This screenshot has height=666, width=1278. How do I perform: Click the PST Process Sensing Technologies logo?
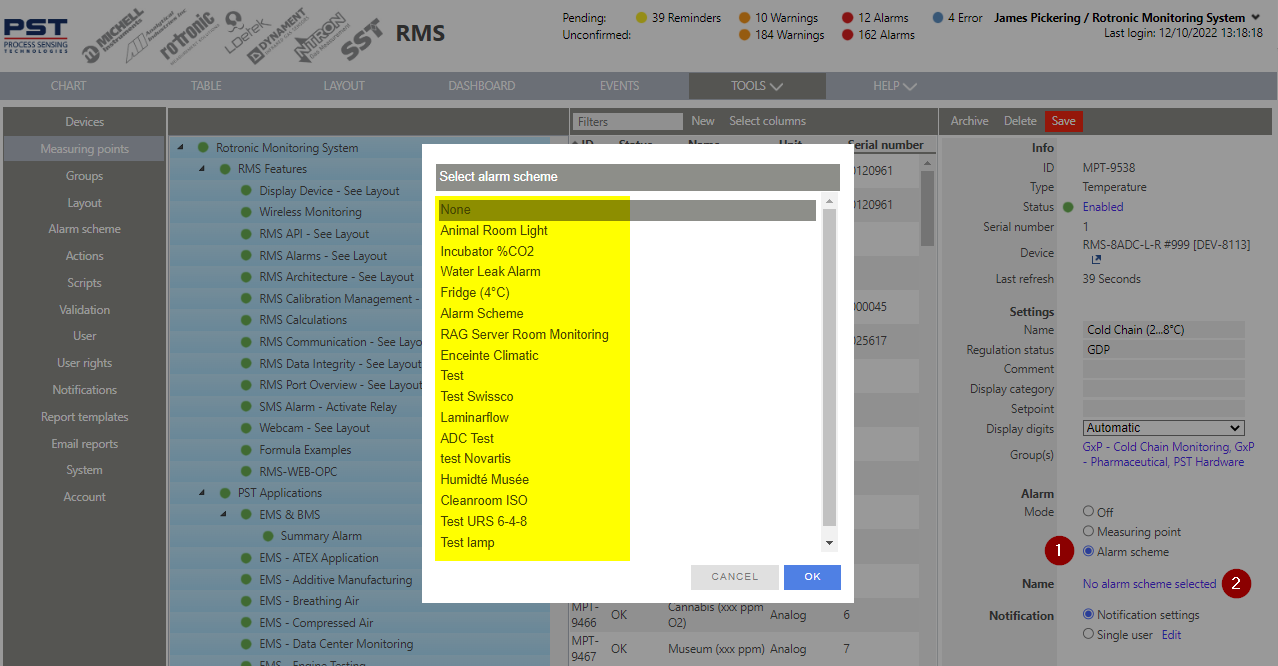coord(35,34)
